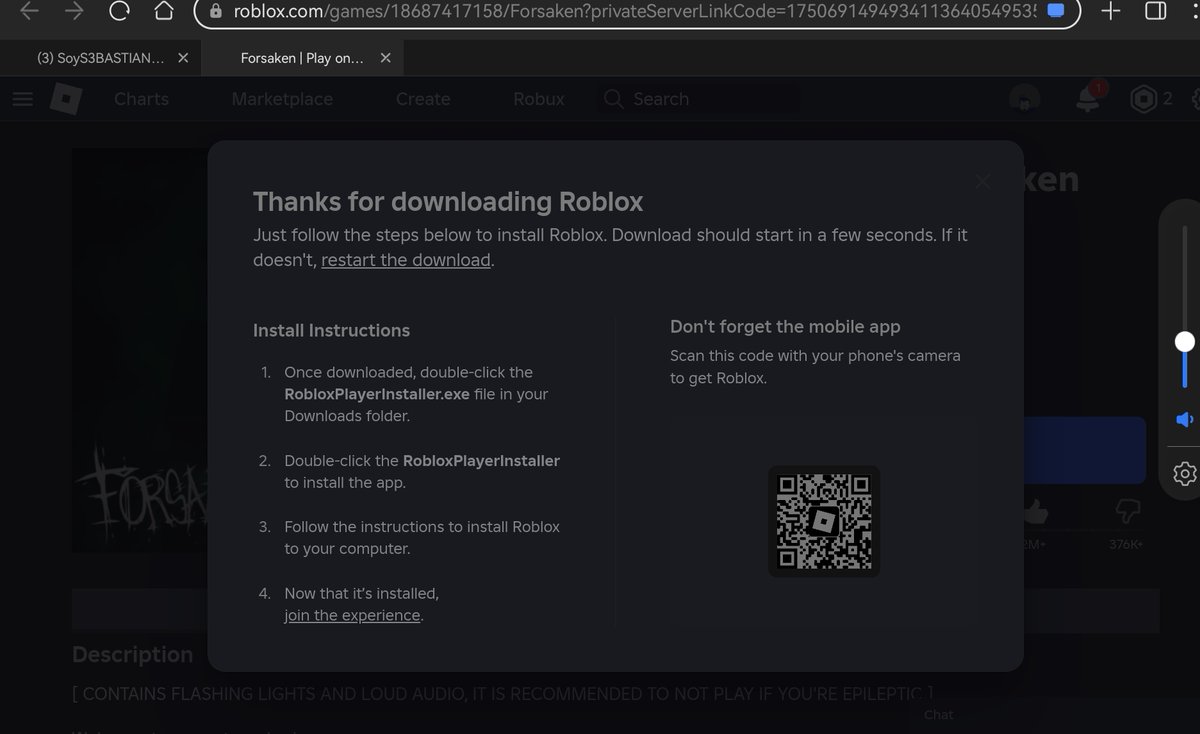This screenshot has width=1200, height=734.
Task: Open the Create page
Action: coord(423,99)
